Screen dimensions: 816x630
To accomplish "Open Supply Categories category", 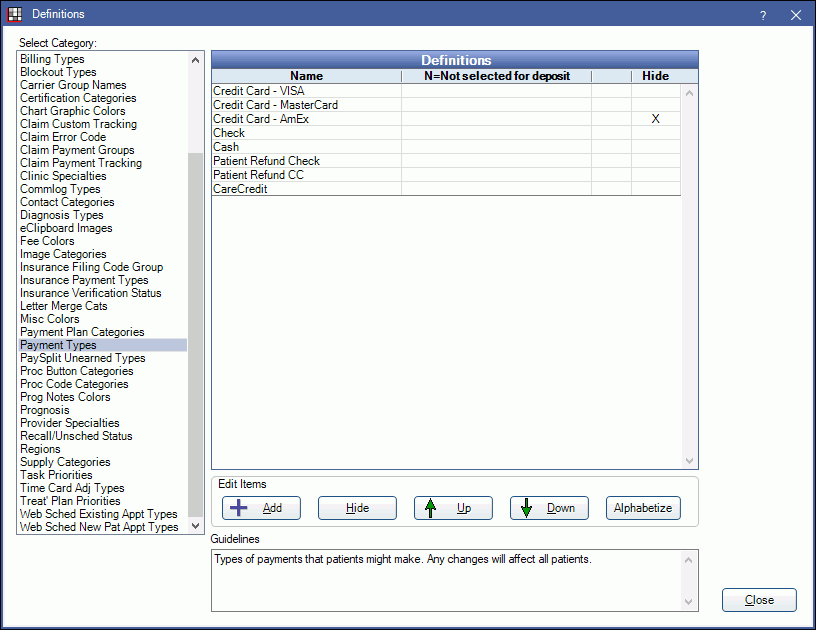I will [x=103, y=462].
